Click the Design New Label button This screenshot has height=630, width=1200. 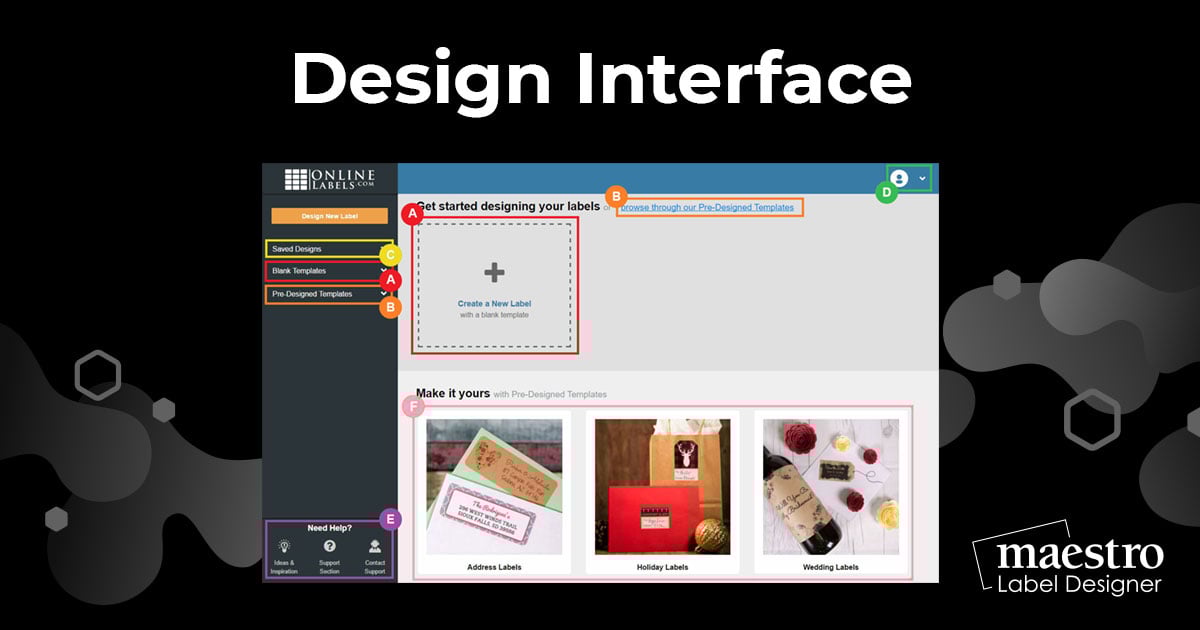coord(329,216)
